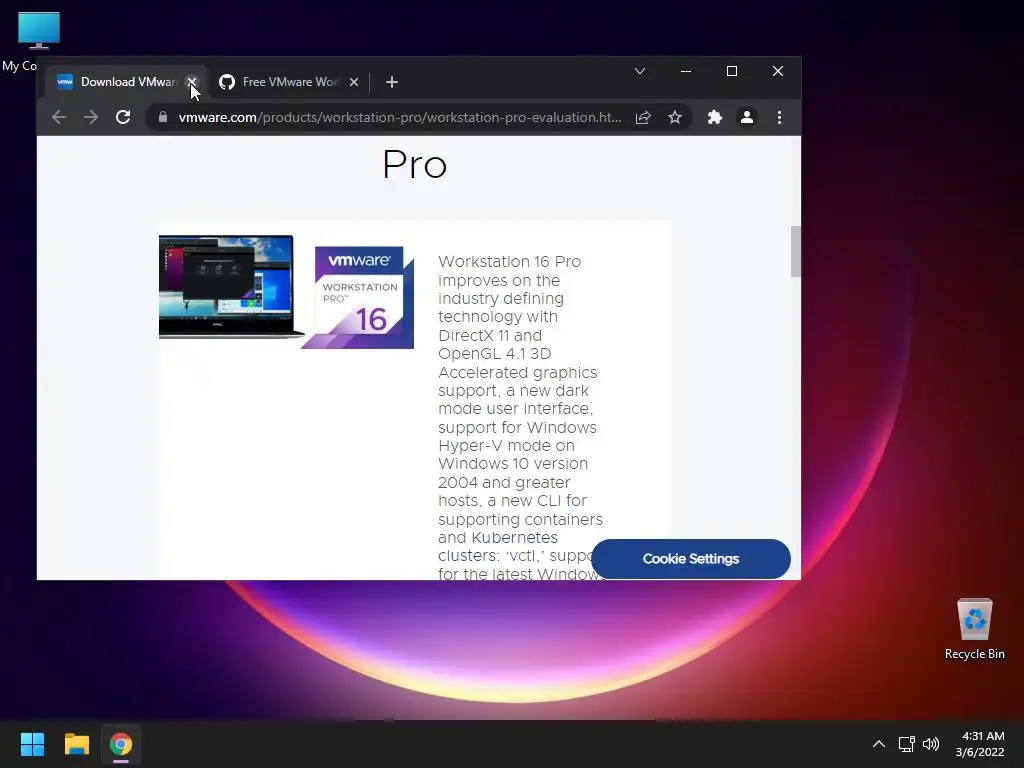Screen dimensions: 1024x768
Task: Open the clock and date flyout
Action: pos(980,744)
